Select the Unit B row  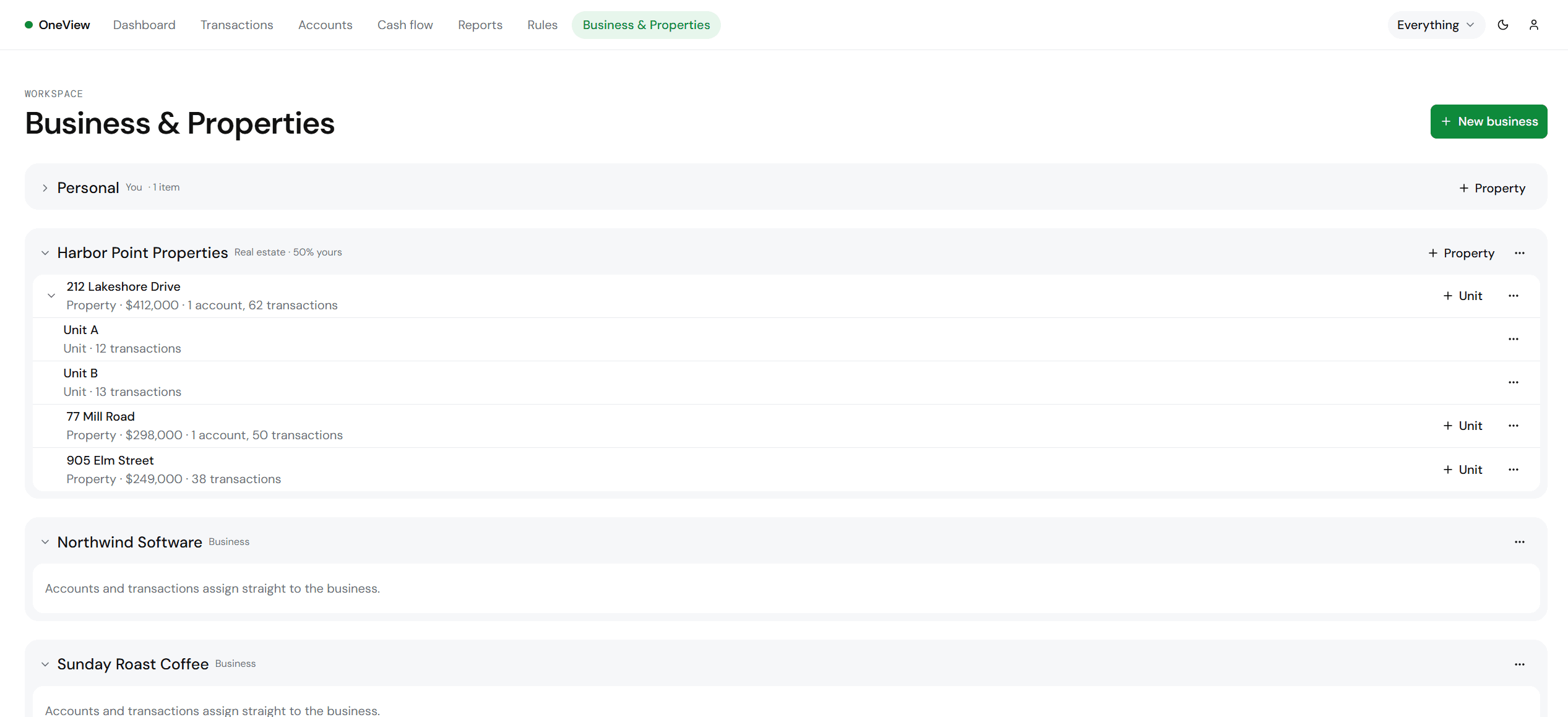[786, 382]
